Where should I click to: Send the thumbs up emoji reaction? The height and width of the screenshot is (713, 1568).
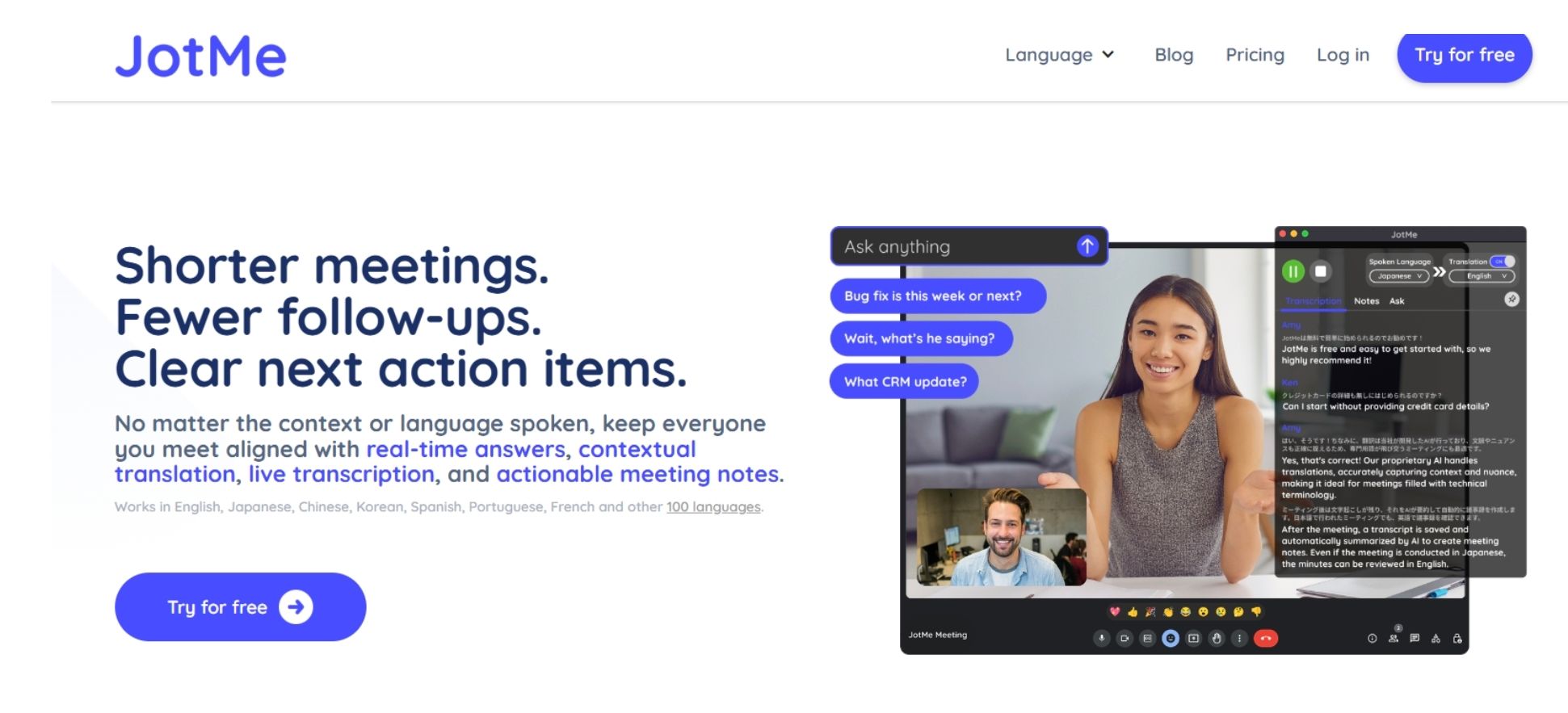1133,612
